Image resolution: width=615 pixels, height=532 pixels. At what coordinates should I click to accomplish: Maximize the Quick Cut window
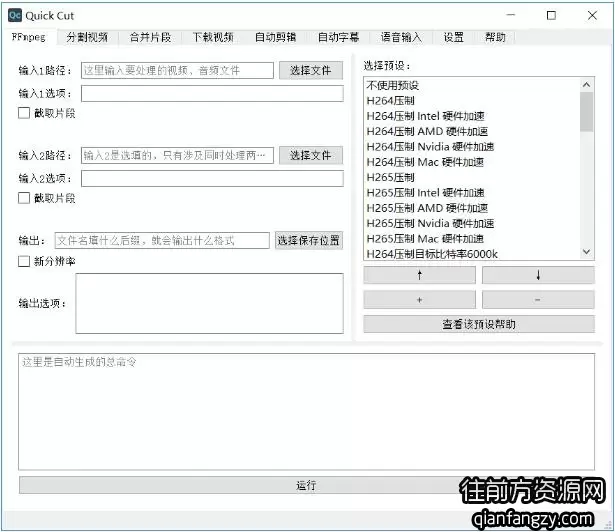[x=551, y=15]
